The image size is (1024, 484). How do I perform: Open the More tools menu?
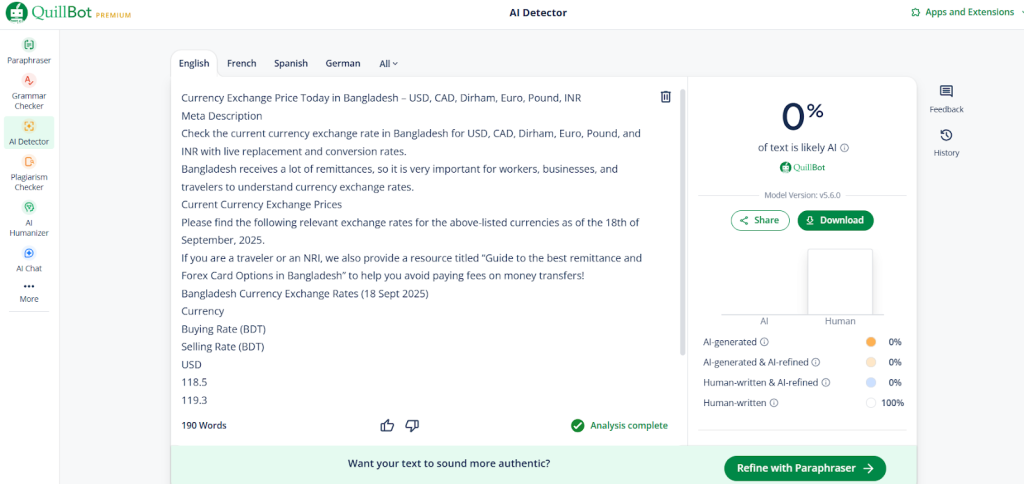point(29,293)
